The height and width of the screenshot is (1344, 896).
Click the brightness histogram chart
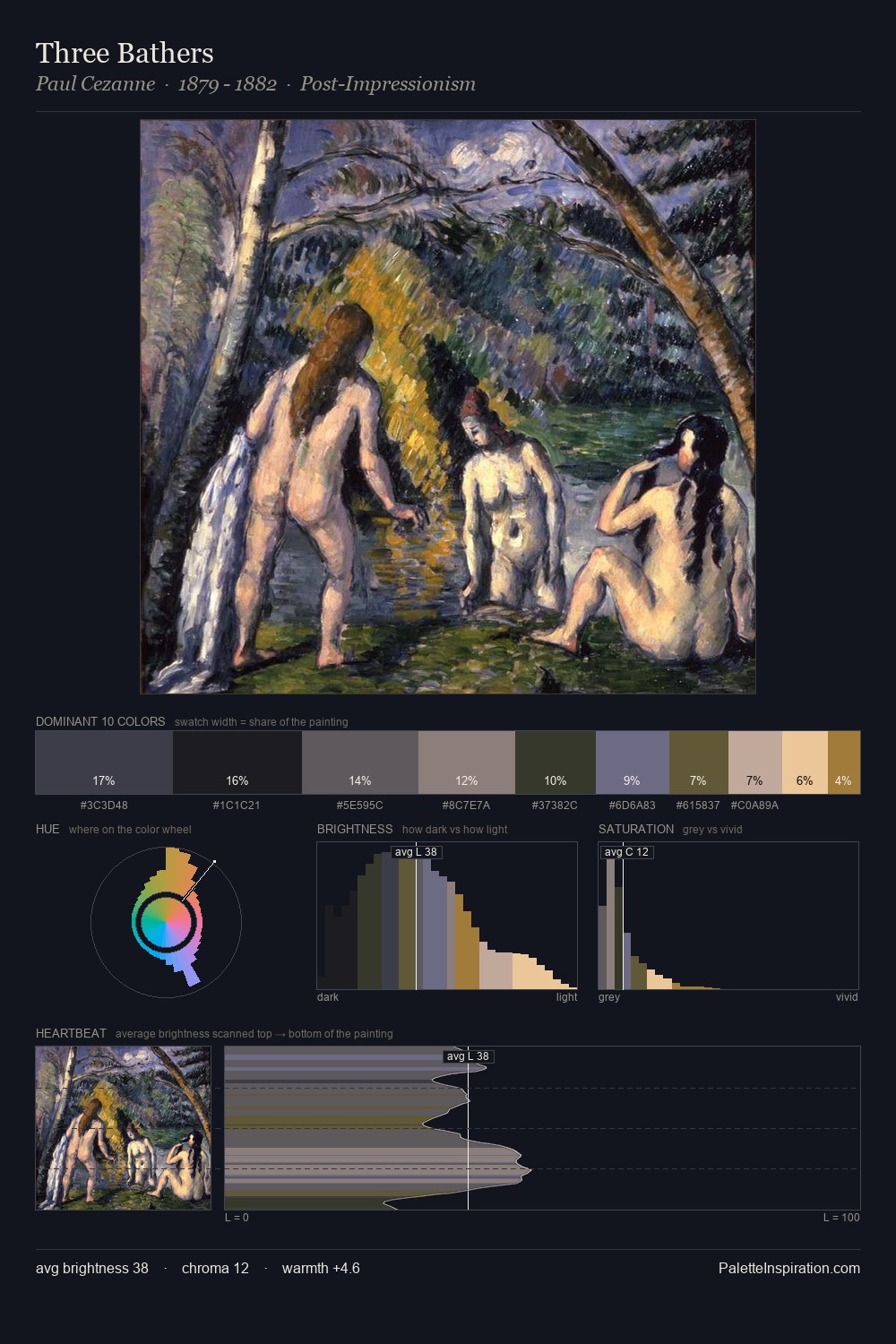[447, 916]
